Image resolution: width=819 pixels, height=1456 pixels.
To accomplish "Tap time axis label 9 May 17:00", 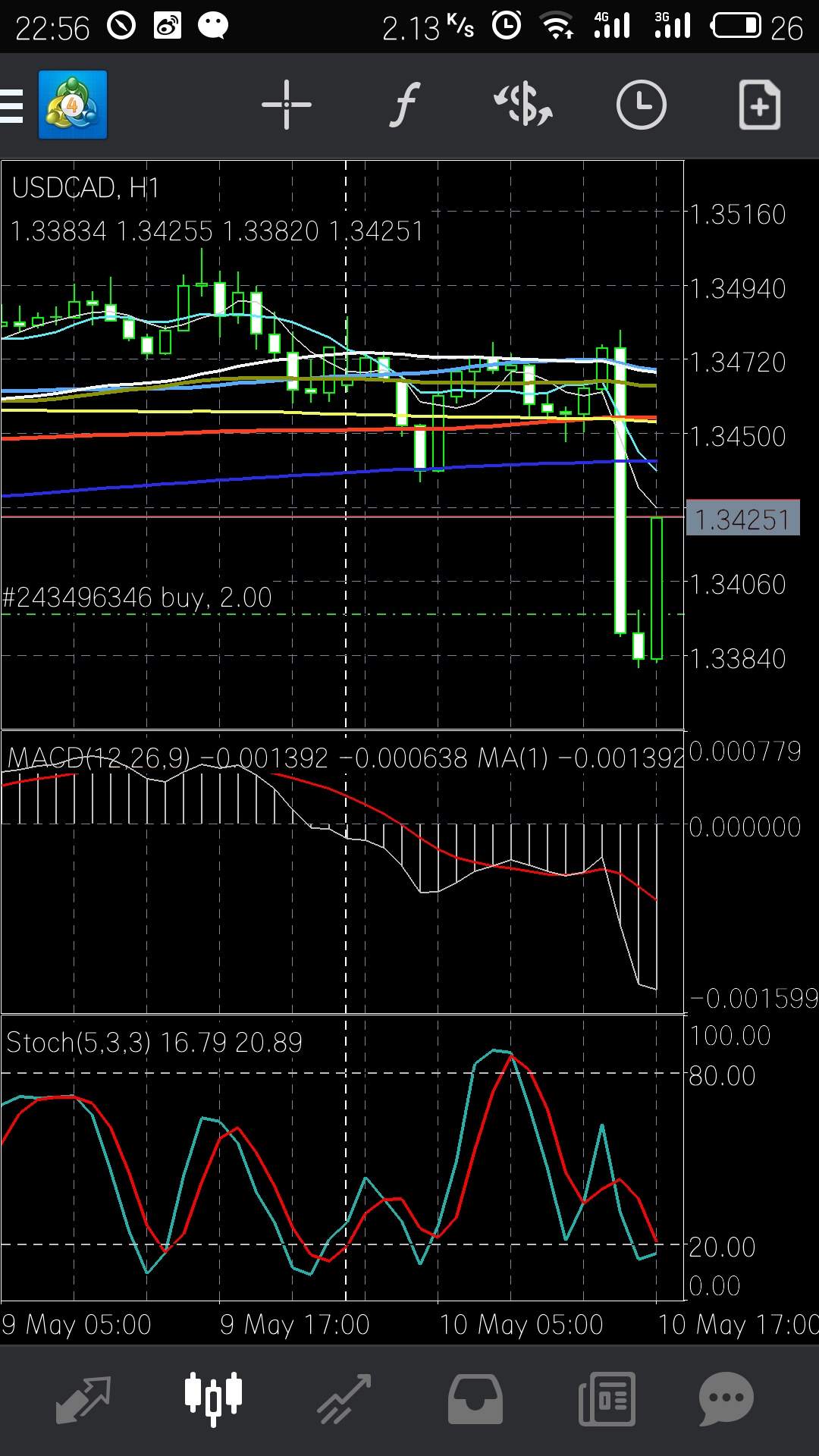I will (295, 1325).
